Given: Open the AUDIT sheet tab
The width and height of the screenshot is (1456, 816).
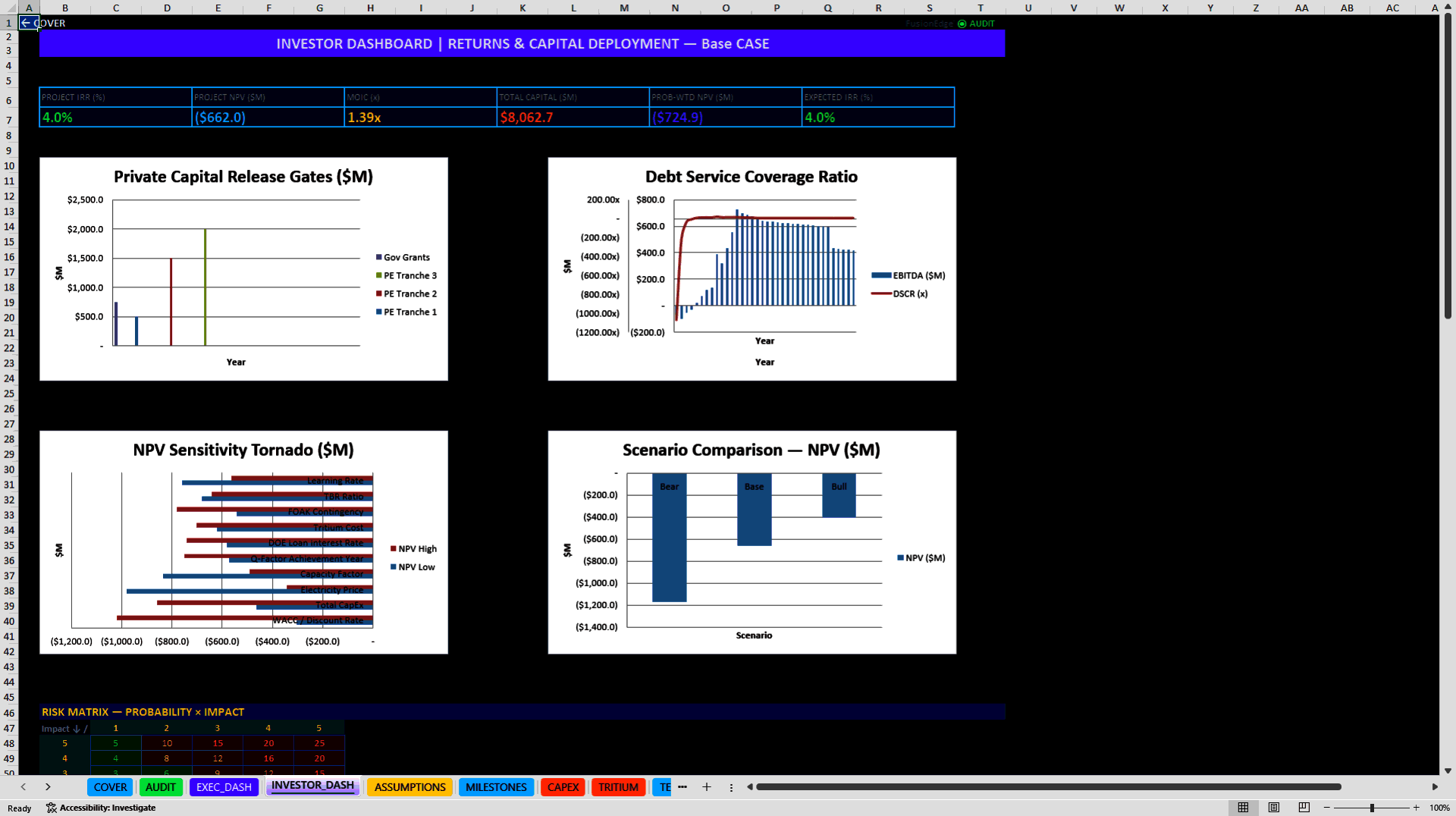Looking at the screenshot, I should [161, 787].
